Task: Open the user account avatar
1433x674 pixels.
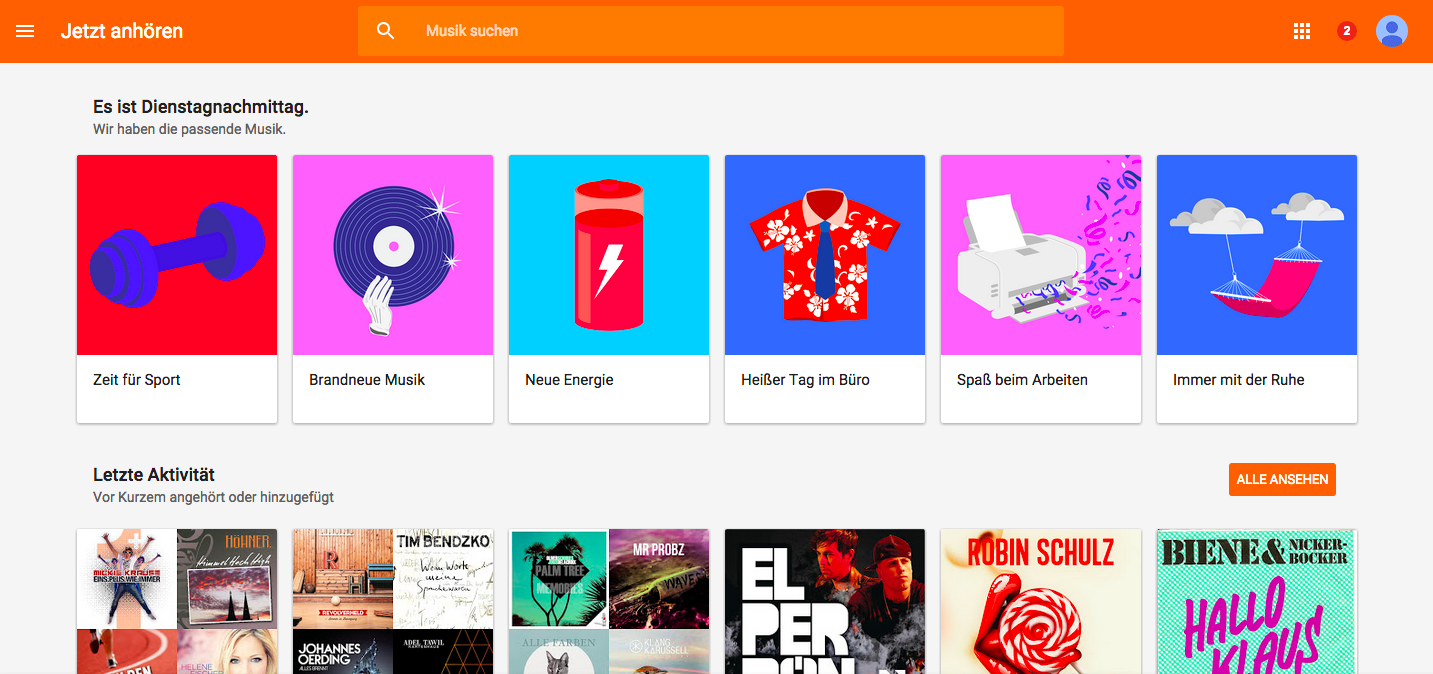Action: 1392,31
